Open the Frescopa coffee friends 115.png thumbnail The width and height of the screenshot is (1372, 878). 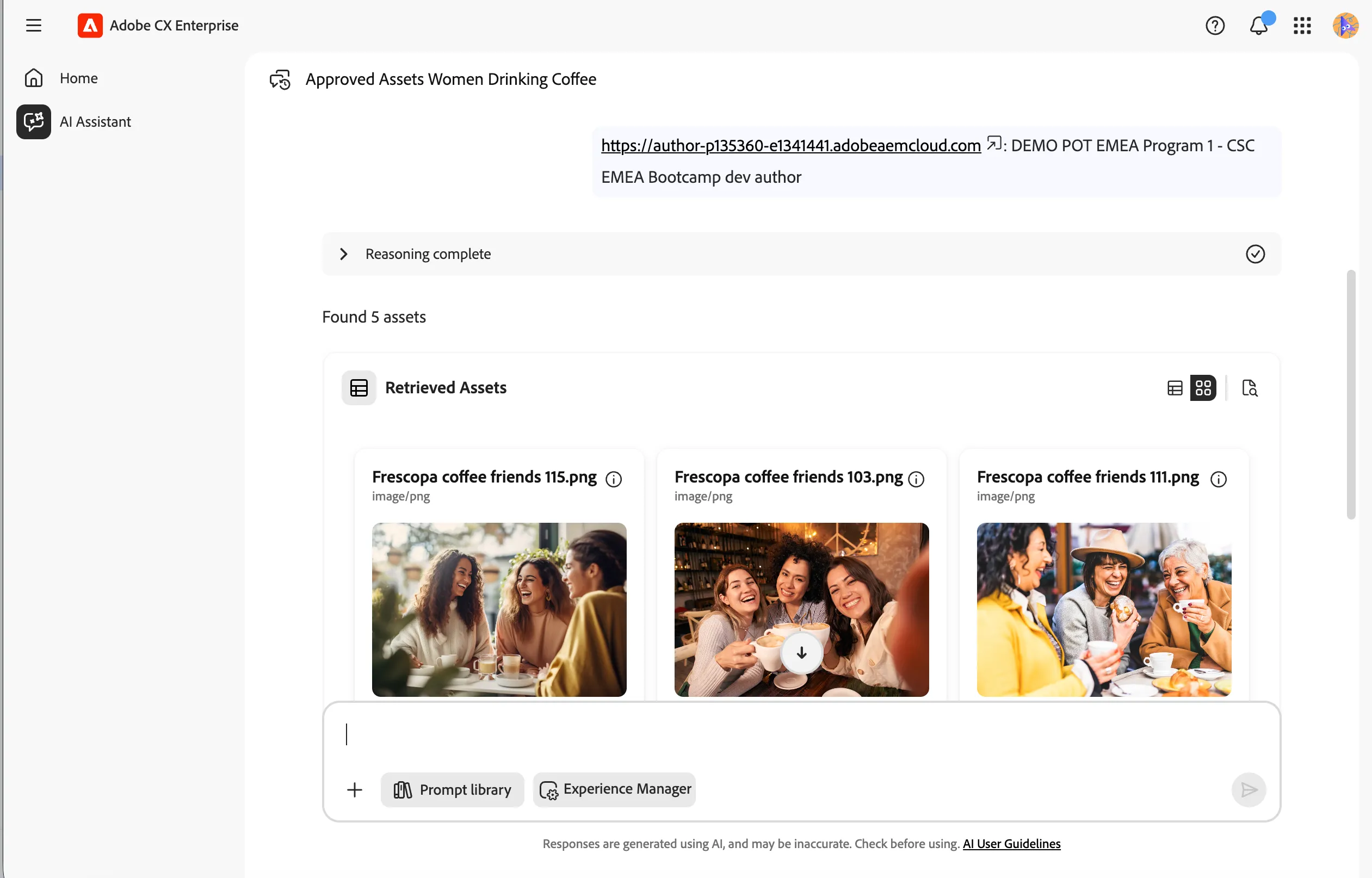coord(499,609)
